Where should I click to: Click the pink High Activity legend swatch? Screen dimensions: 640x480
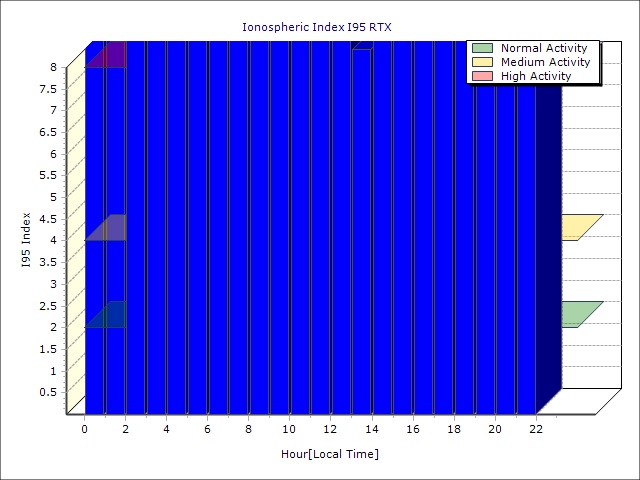482,76
